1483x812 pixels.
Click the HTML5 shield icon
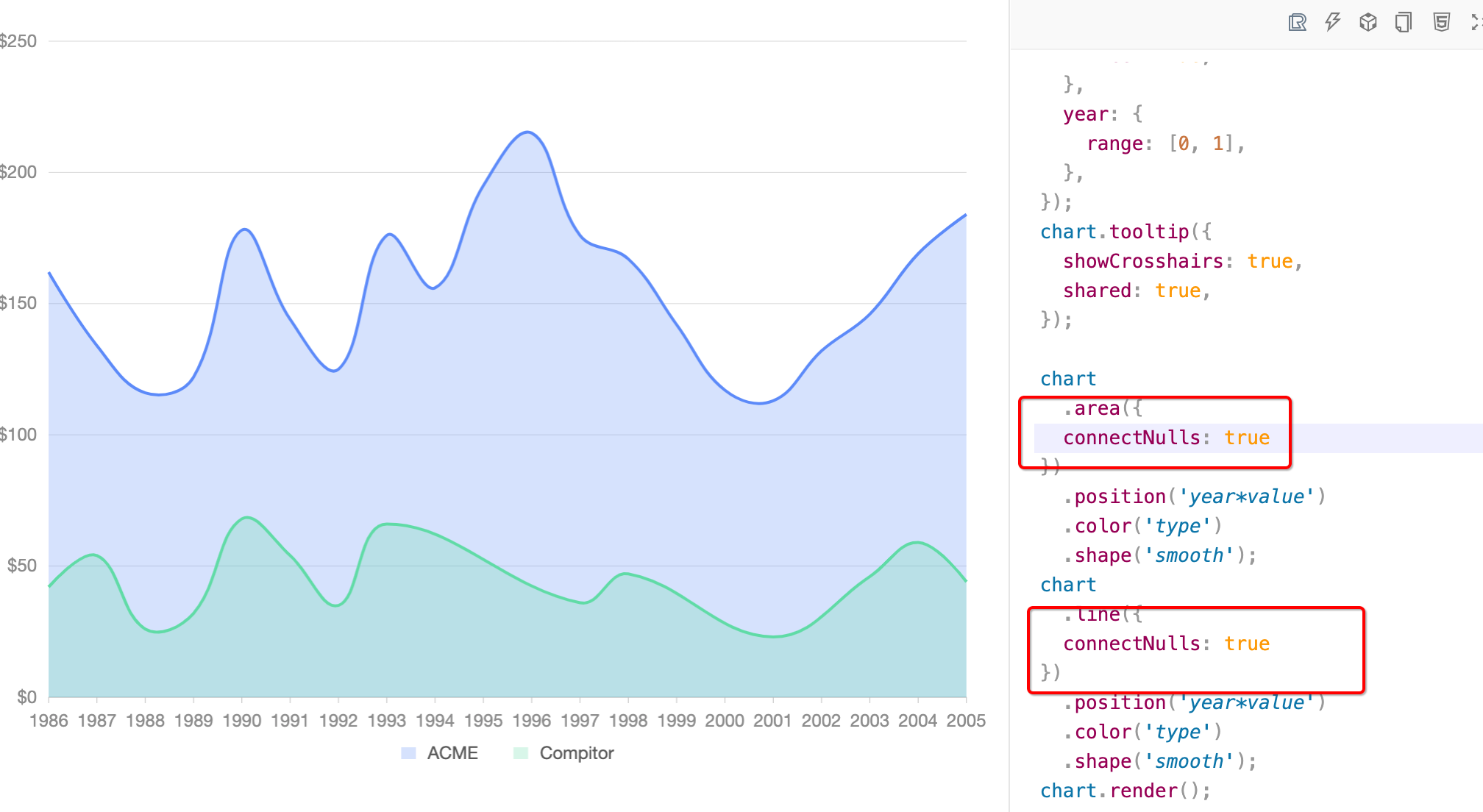(1441, 23)
